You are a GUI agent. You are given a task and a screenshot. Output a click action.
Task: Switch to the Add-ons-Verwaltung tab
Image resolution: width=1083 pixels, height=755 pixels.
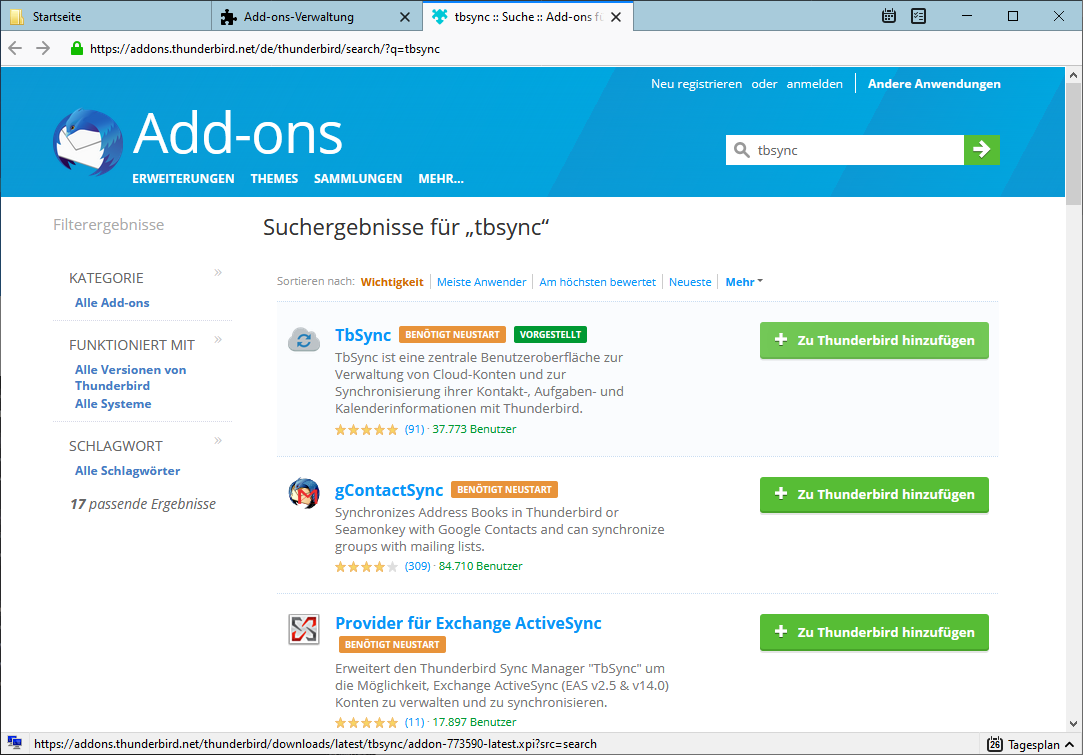pos(298,17)
